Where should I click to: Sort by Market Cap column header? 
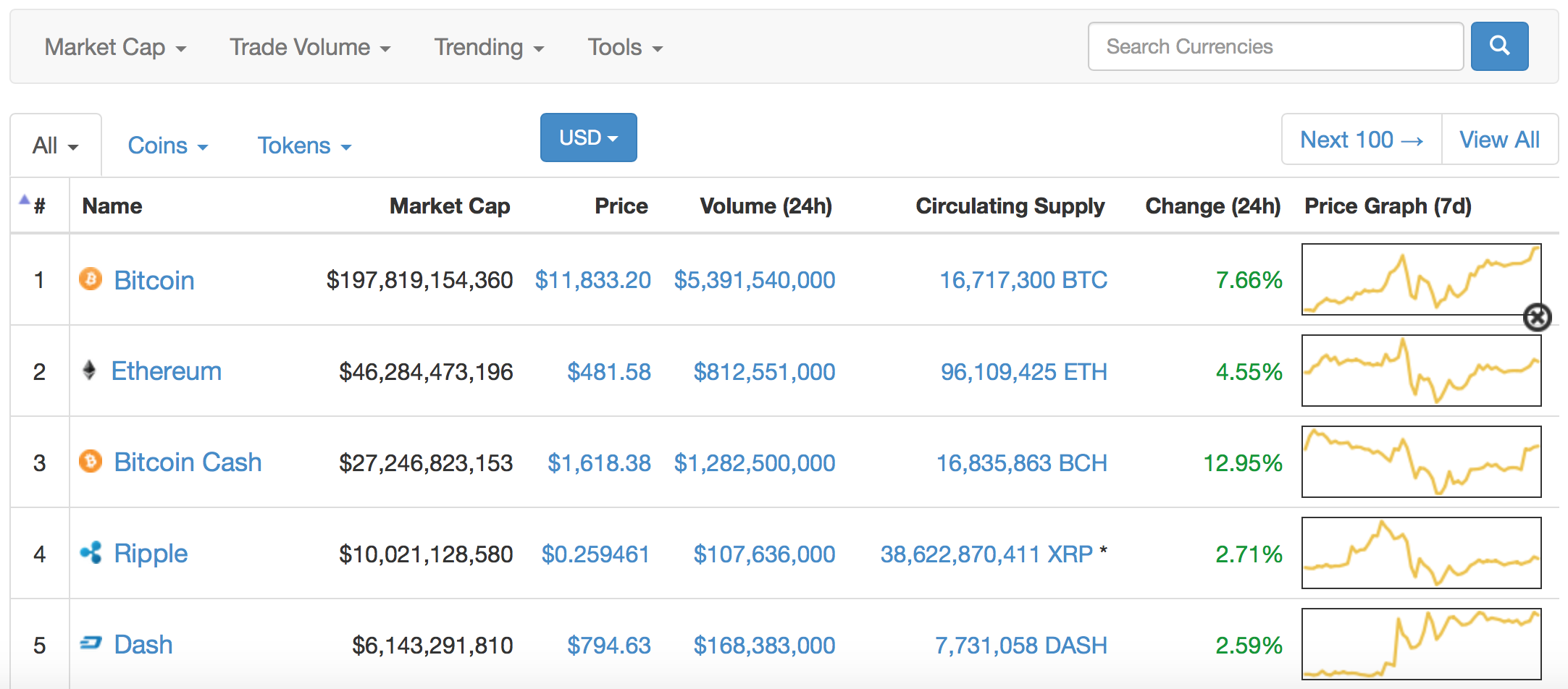click(x=450, y=206)
